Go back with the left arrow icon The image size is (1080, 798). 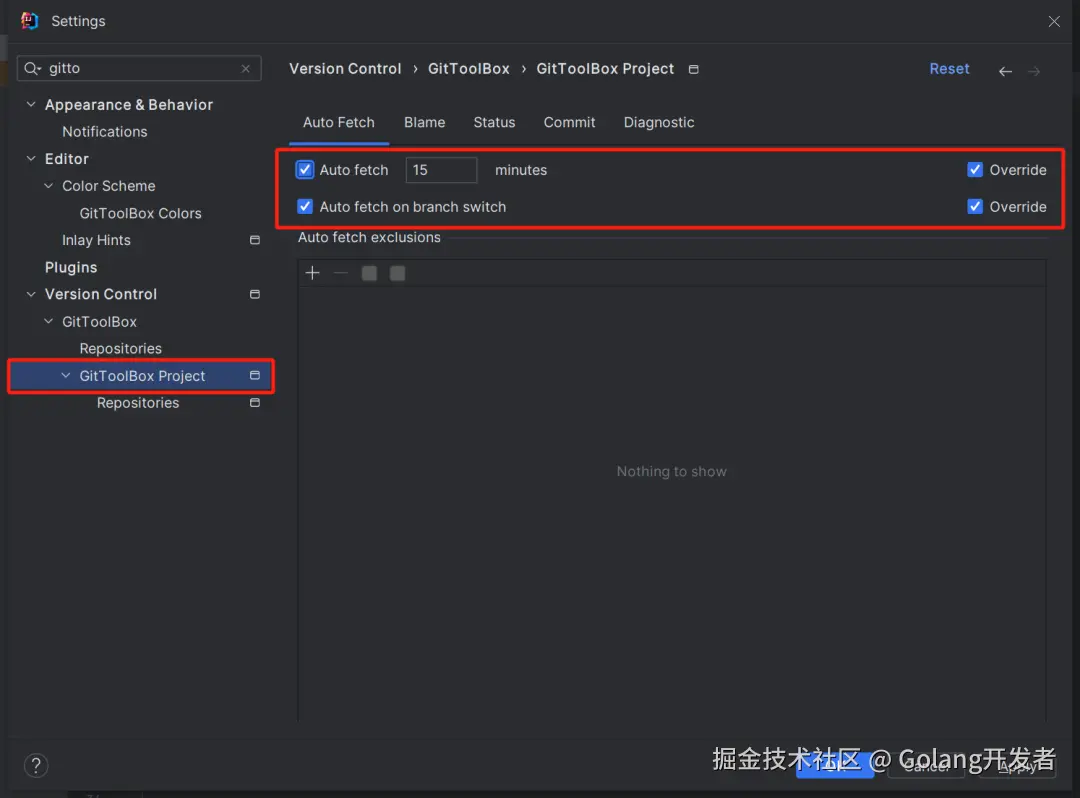coord(1005,71)
